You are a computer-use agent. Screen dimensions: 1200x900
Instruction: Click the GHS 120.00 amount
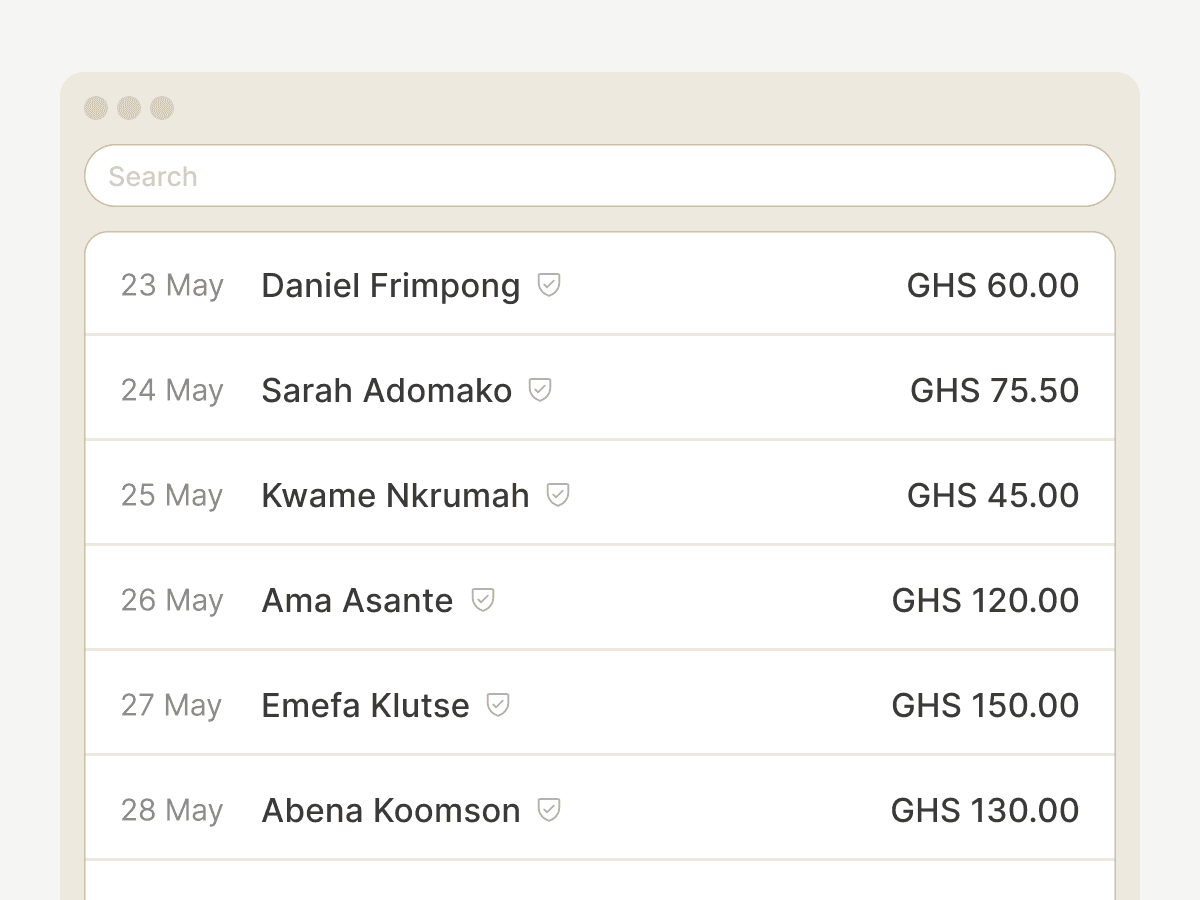[986, 600]
